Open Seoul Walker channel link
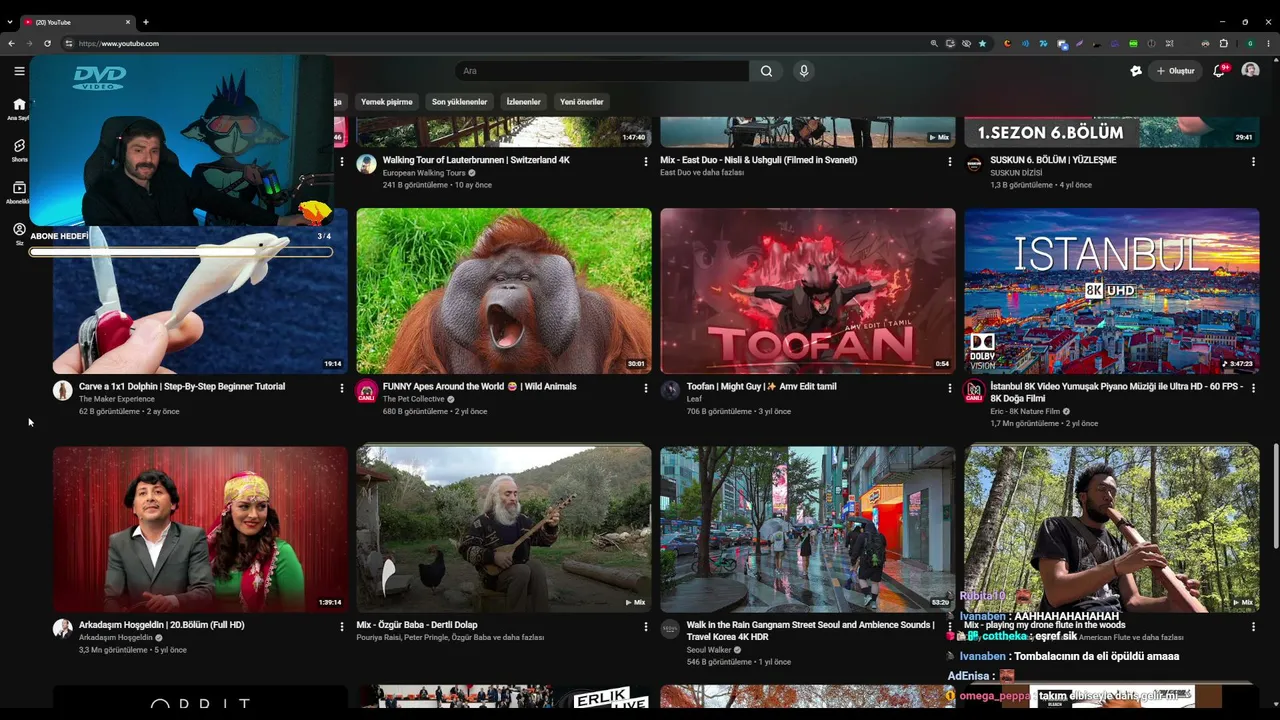The width and height of the screenshot is (1280, 720). (x=709, y=650)
